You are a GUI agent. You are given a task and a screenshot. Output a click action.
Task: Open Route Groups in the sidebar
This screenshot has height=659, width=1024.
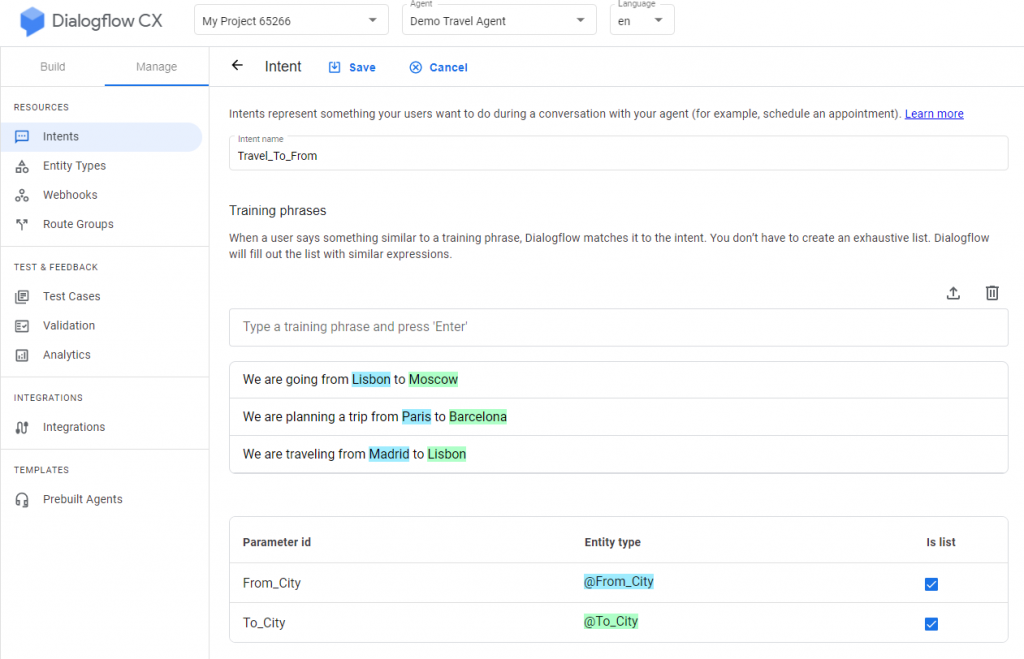pos(102,224)
